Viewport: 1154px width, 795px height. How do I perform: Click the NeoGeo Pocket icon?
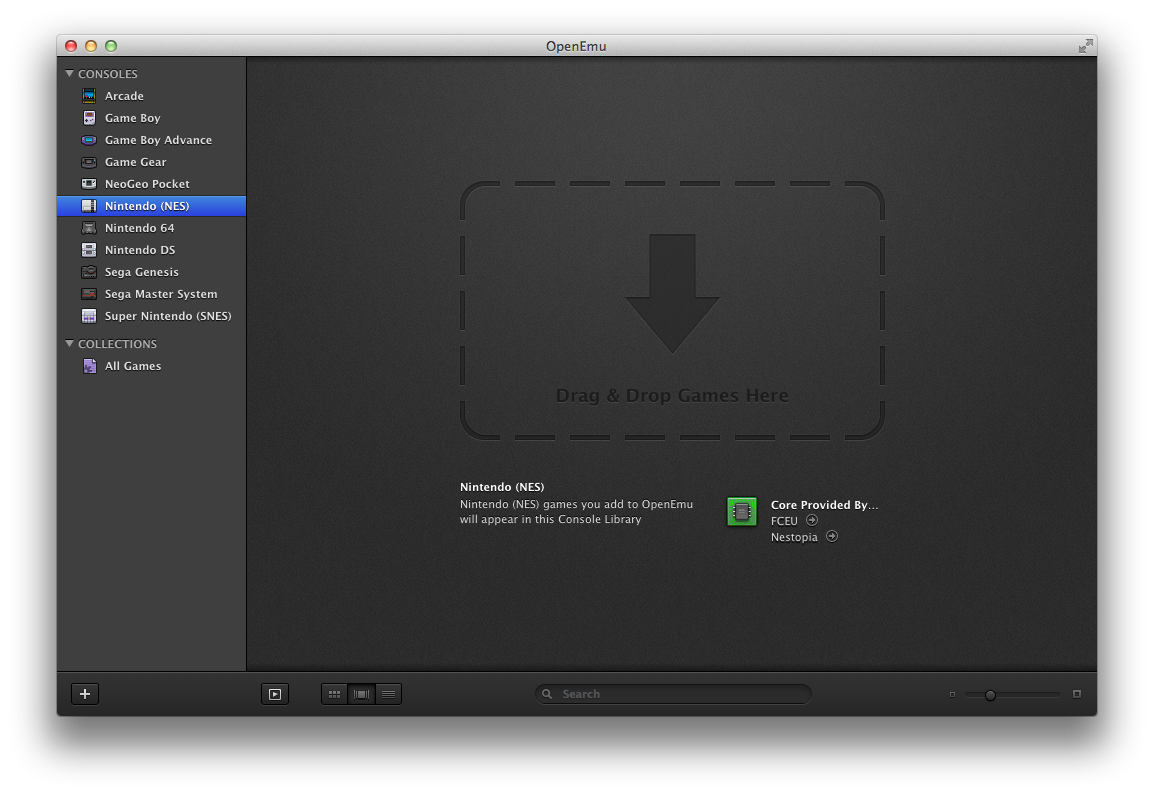[x=89, y=184]
